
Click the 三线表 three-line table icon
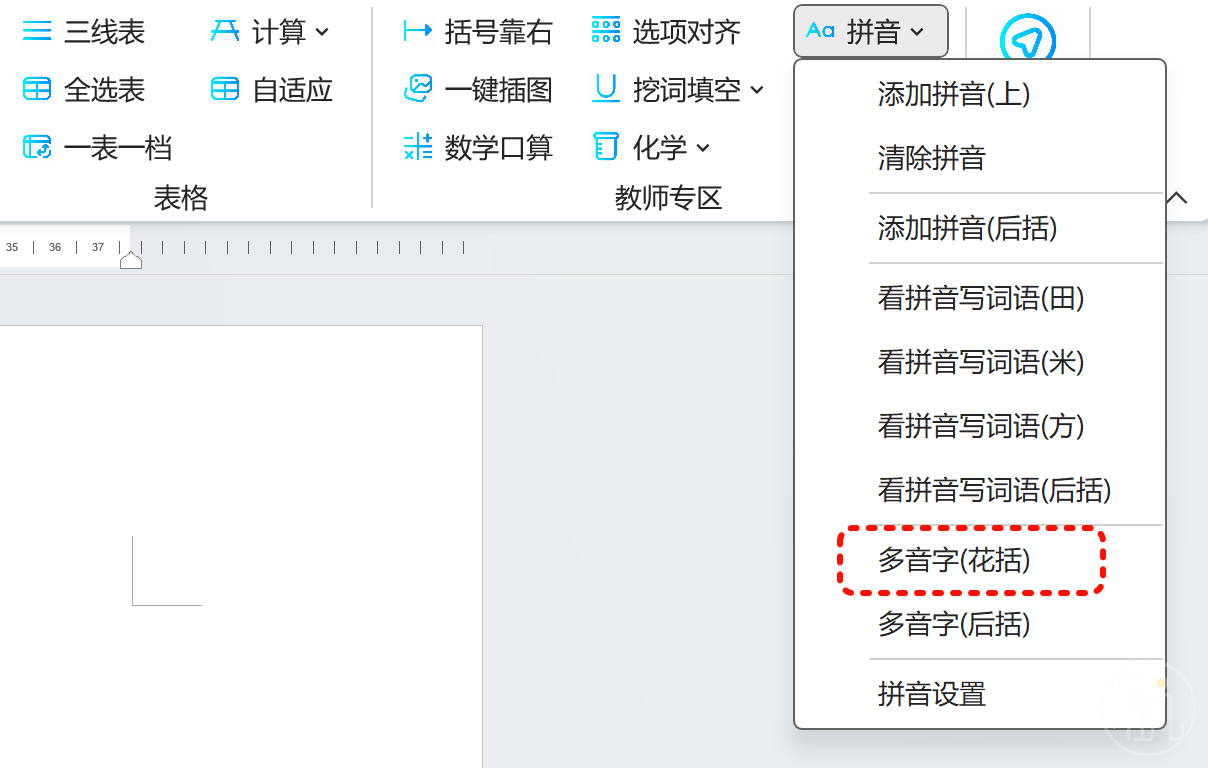(x=37, y=32)
